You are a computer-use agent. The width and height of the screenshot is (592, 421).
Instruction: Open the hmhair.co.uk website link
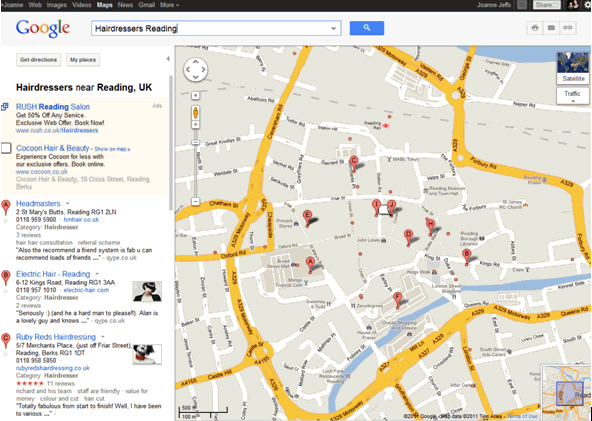tap(81, 220)
